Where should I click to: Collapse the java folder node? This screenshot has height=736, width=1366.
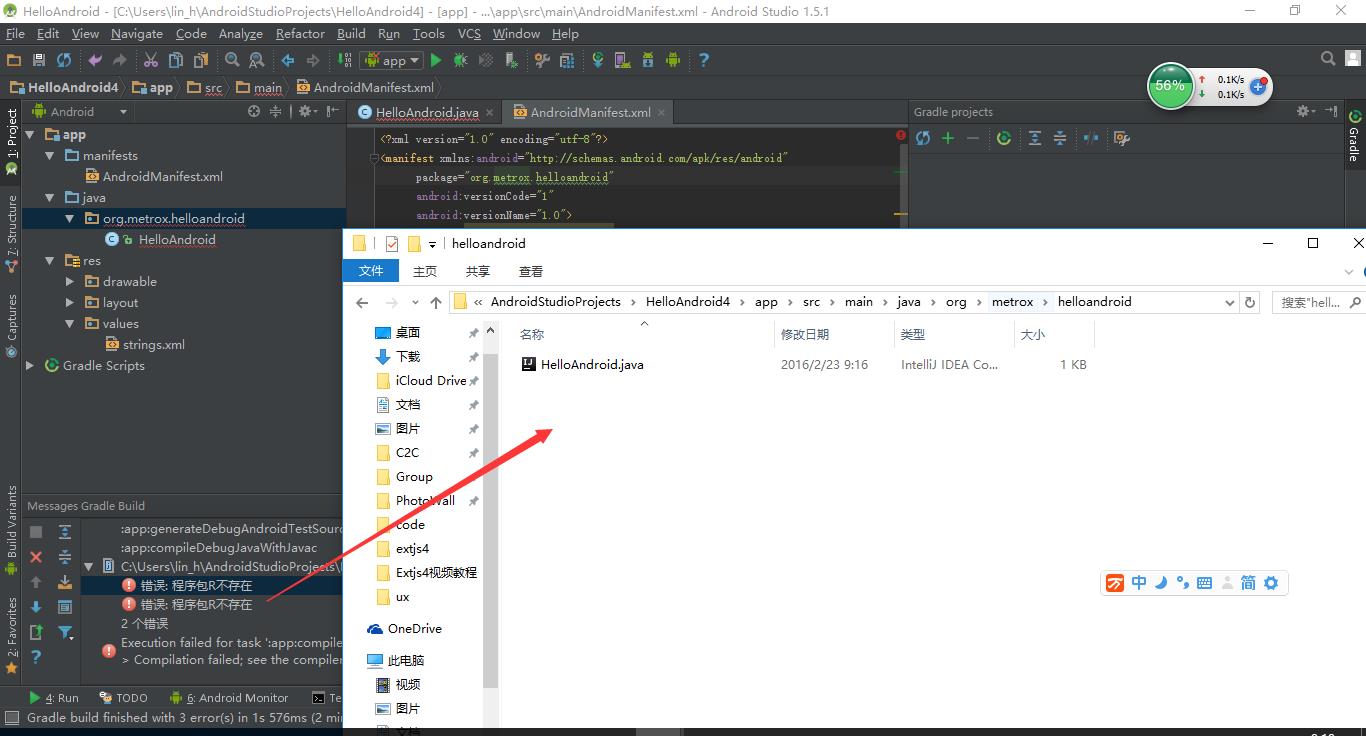[49, 198]
